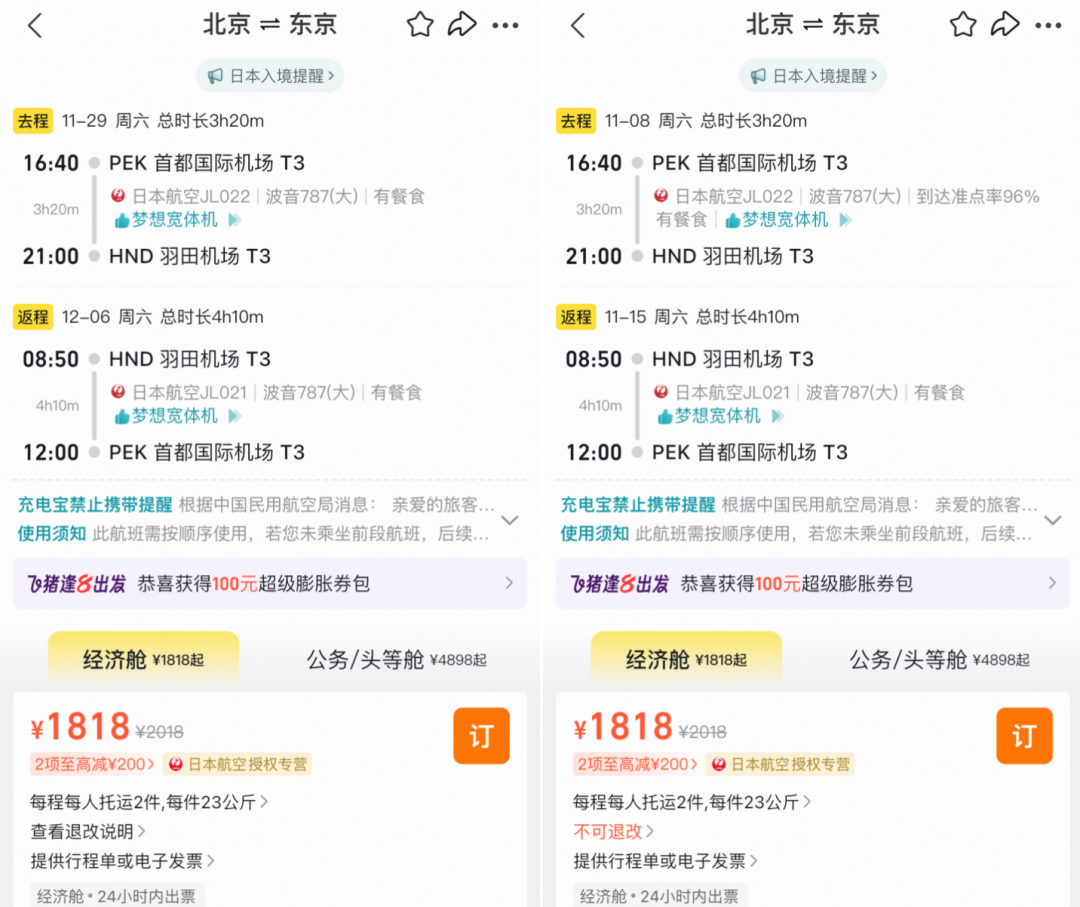Open 日本入境提醒 details via its chevron
This screenshot has width=1080, height=907.
pyautogui.click(x=333, y=75)
